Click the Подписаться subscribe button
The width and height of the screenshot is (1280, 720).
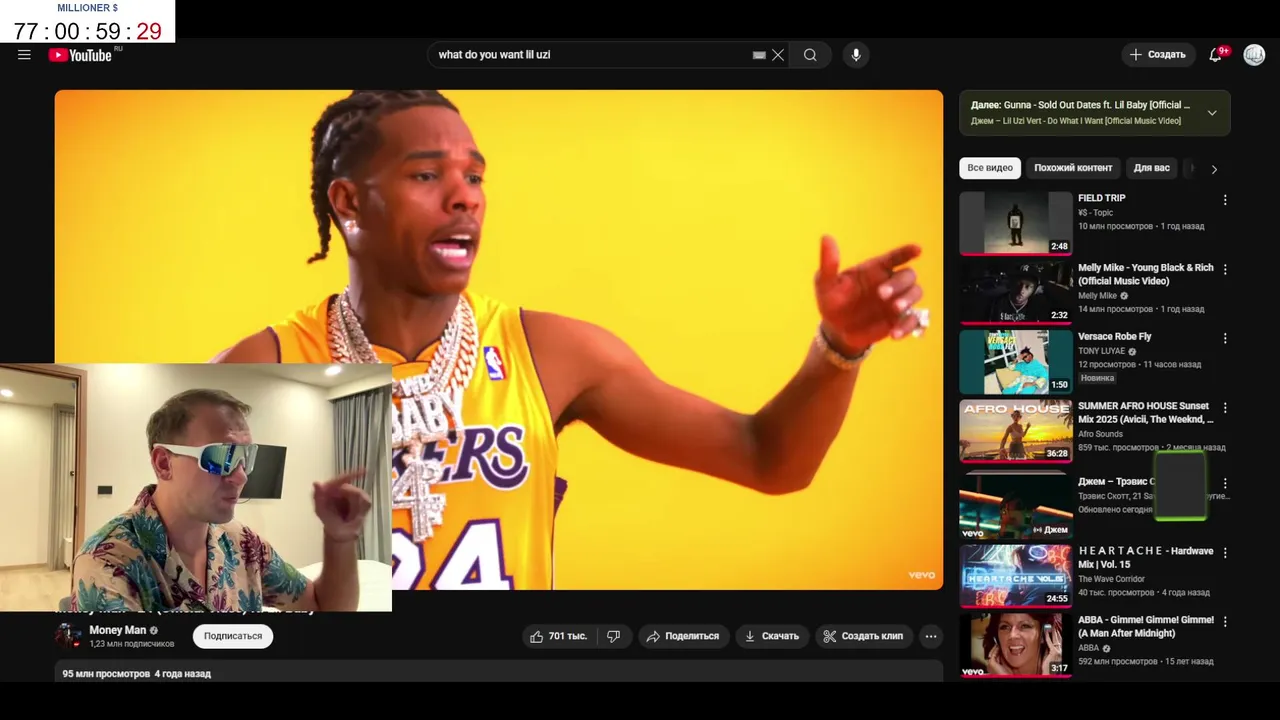[x=233, y=636]
